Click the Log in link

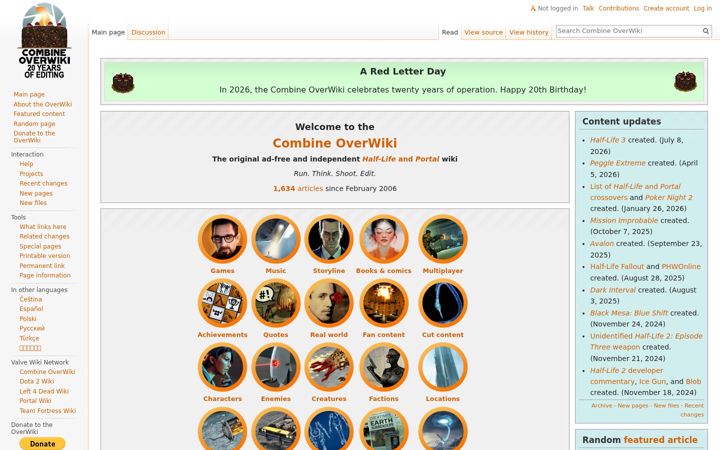coord(702,8)
